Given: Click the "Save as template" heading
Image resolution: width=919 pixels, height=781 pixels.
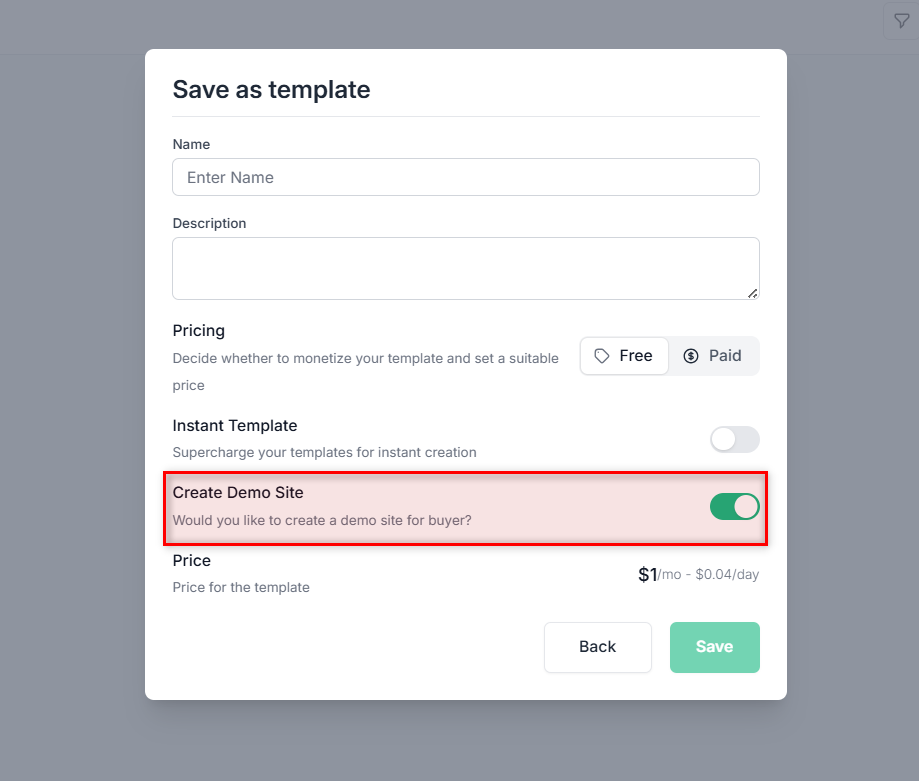Looking at the screenshot, I should (271, 90).
